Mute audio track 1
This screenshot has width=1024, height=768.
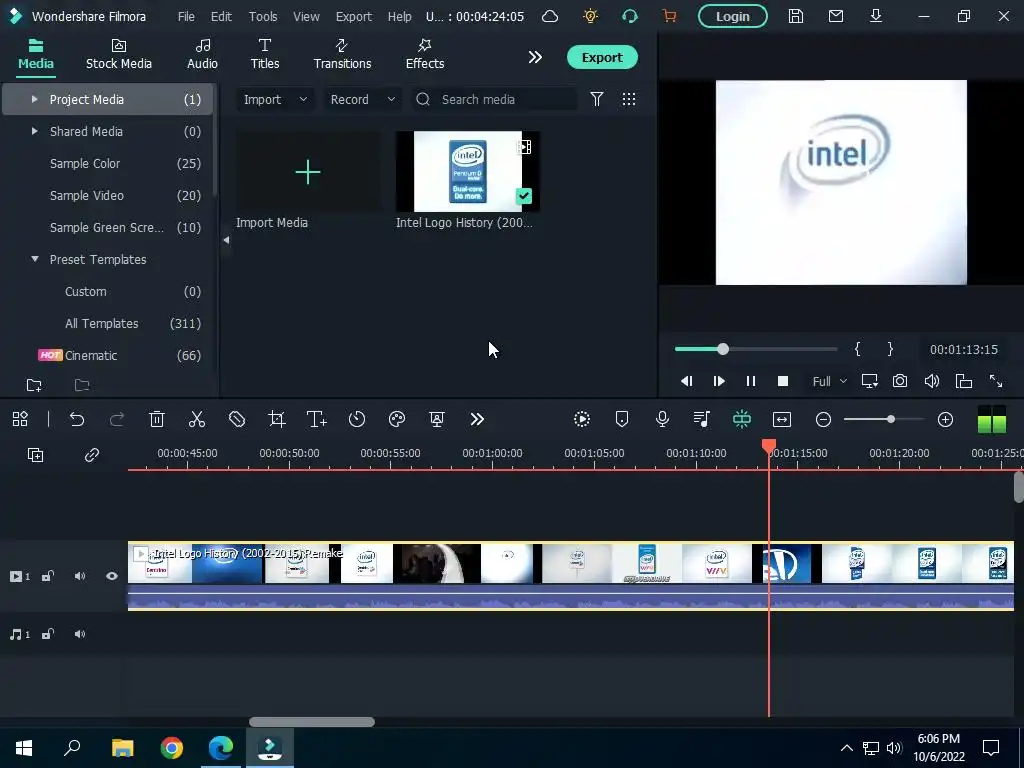(80, 634)
